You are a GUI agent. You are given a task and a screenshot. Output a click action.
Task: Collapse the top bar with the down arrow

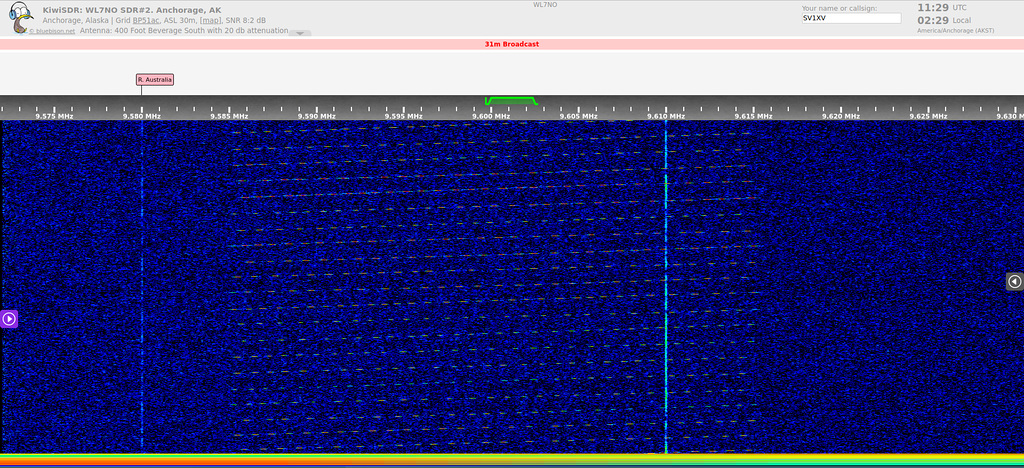point(299,33)
